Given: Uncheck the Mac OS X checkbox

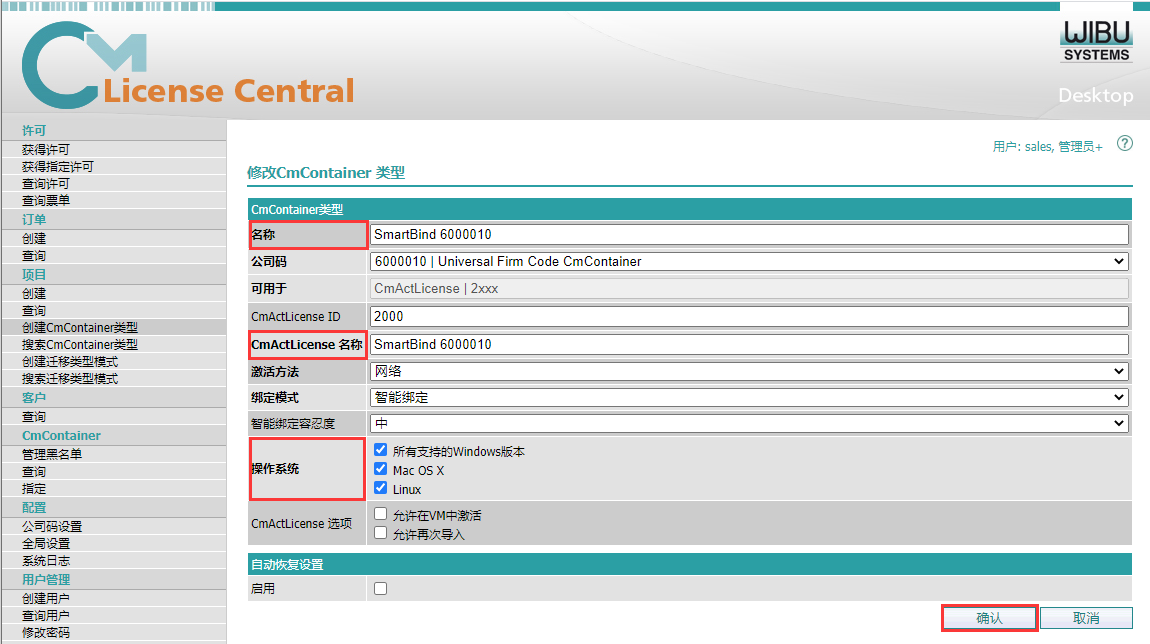Looking at the screenshot, I should 381,469.
